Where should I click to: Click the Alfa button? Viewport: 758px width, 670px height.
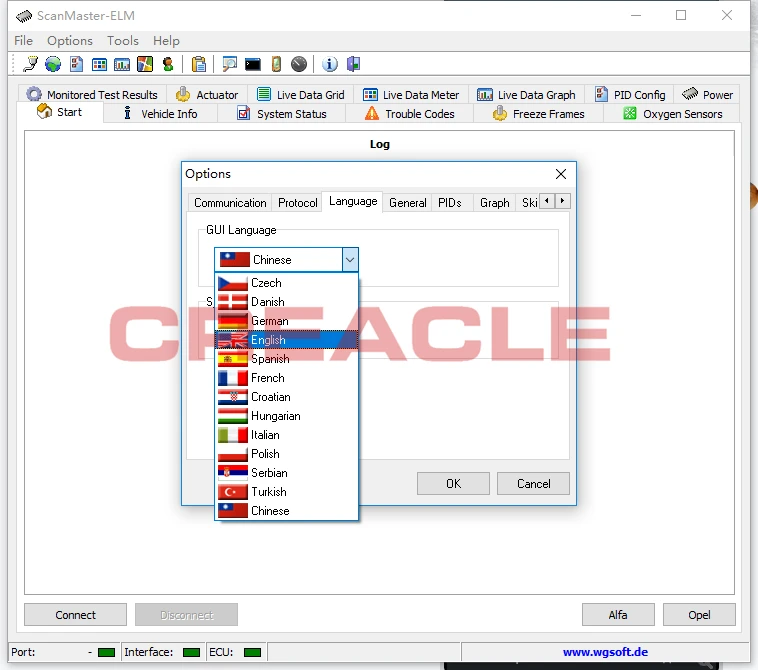click(618, 614)
